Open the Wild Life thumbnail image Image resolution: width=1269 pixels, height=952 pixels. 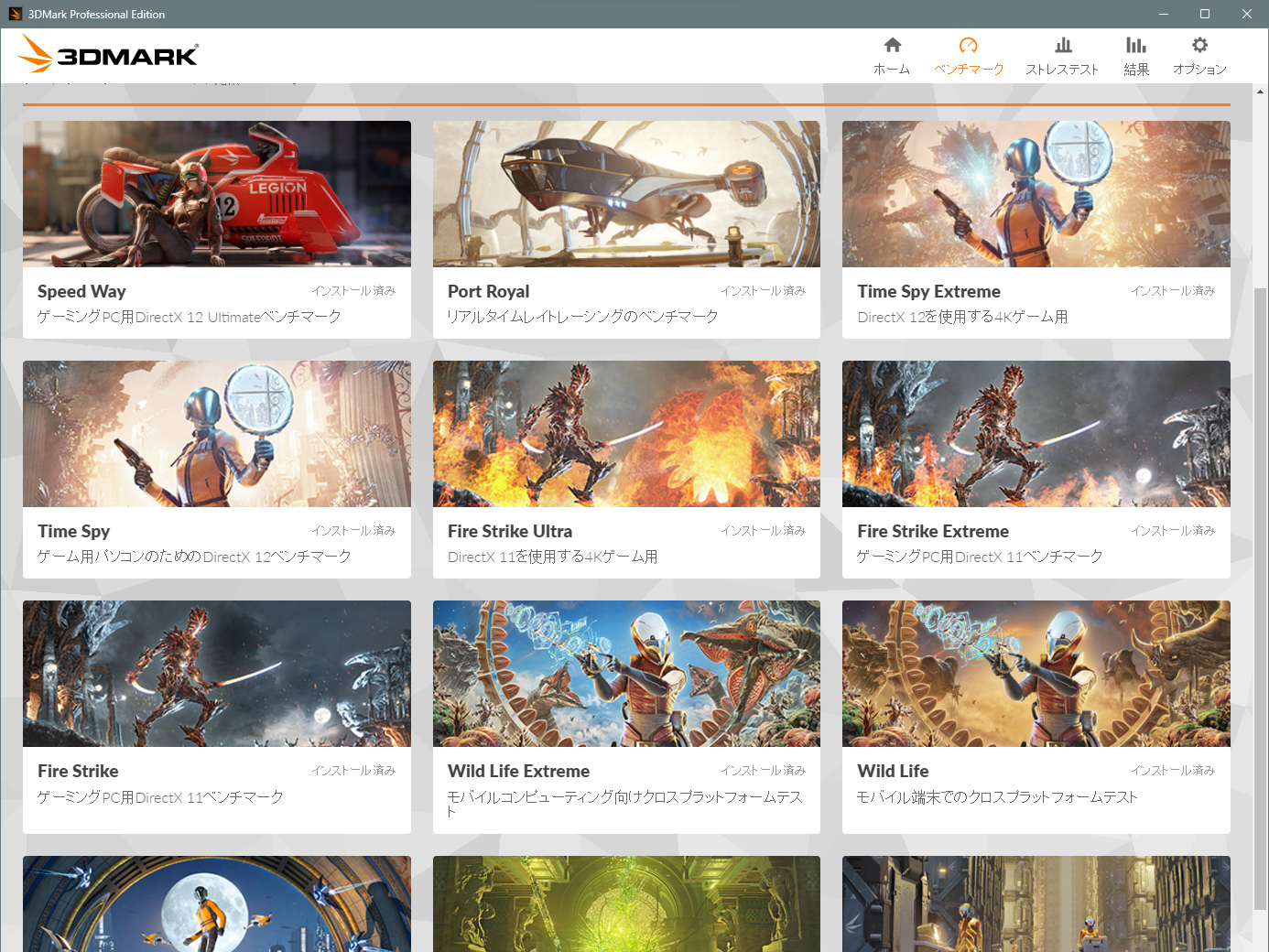[x=1036, y=674]
